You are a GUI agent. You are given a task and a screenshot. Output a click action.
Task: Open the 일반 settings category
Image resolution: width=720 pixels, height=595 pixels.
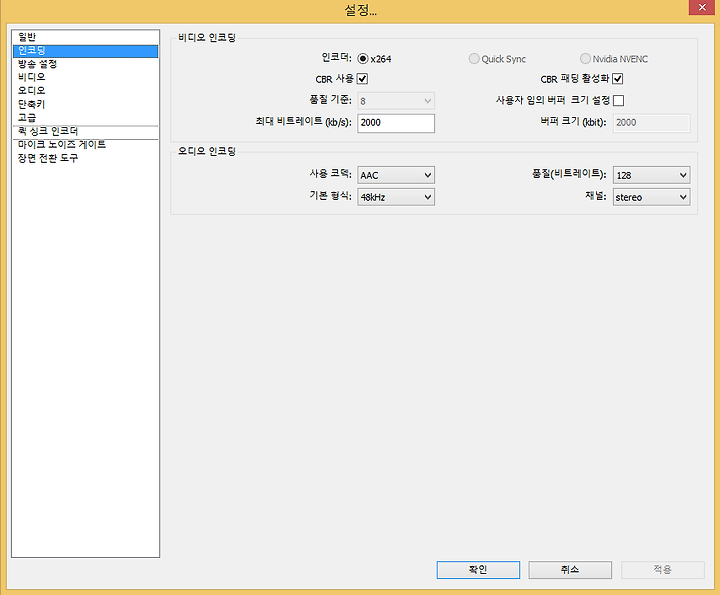pyautogui.click(x=85, y=37)
